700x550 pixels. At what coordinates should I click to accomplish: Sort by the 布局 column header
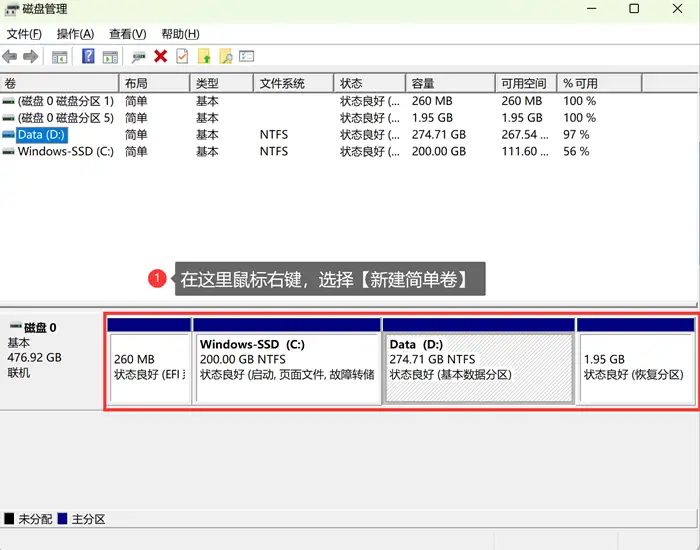[154, 83]
